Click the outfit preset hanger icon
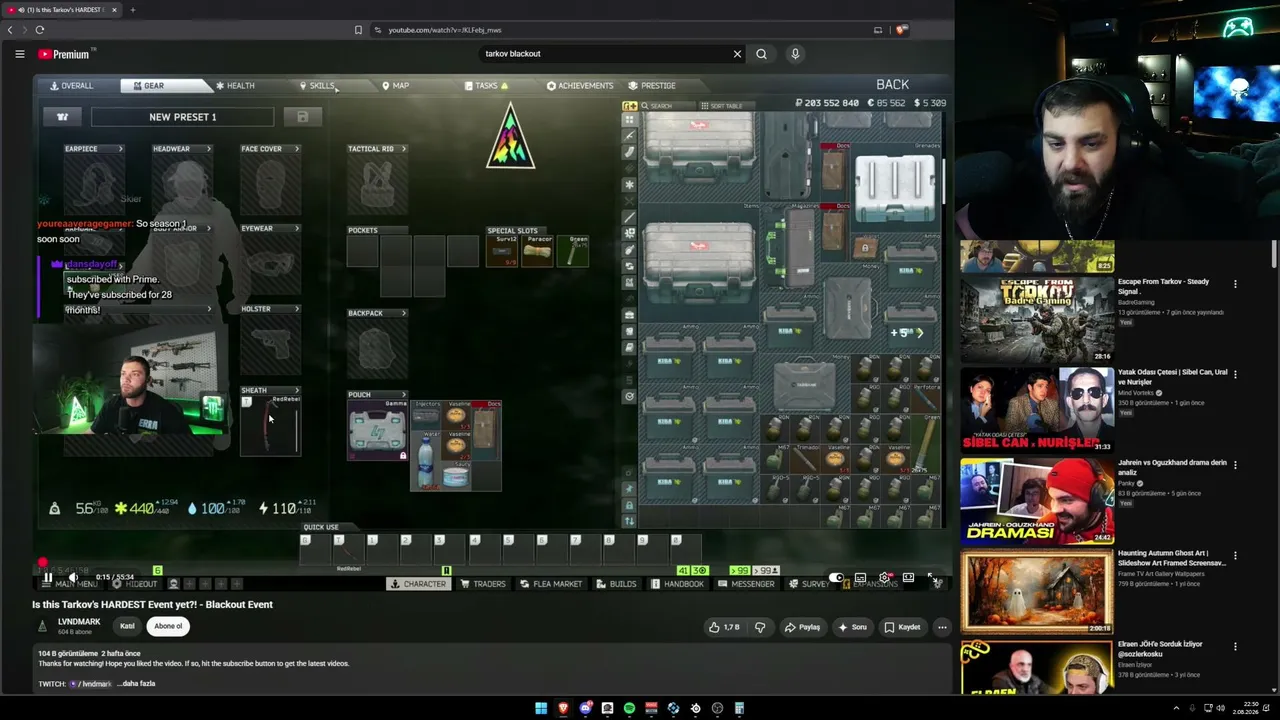The height and width of the screenshot is (720, 1280). pos(62,117)
